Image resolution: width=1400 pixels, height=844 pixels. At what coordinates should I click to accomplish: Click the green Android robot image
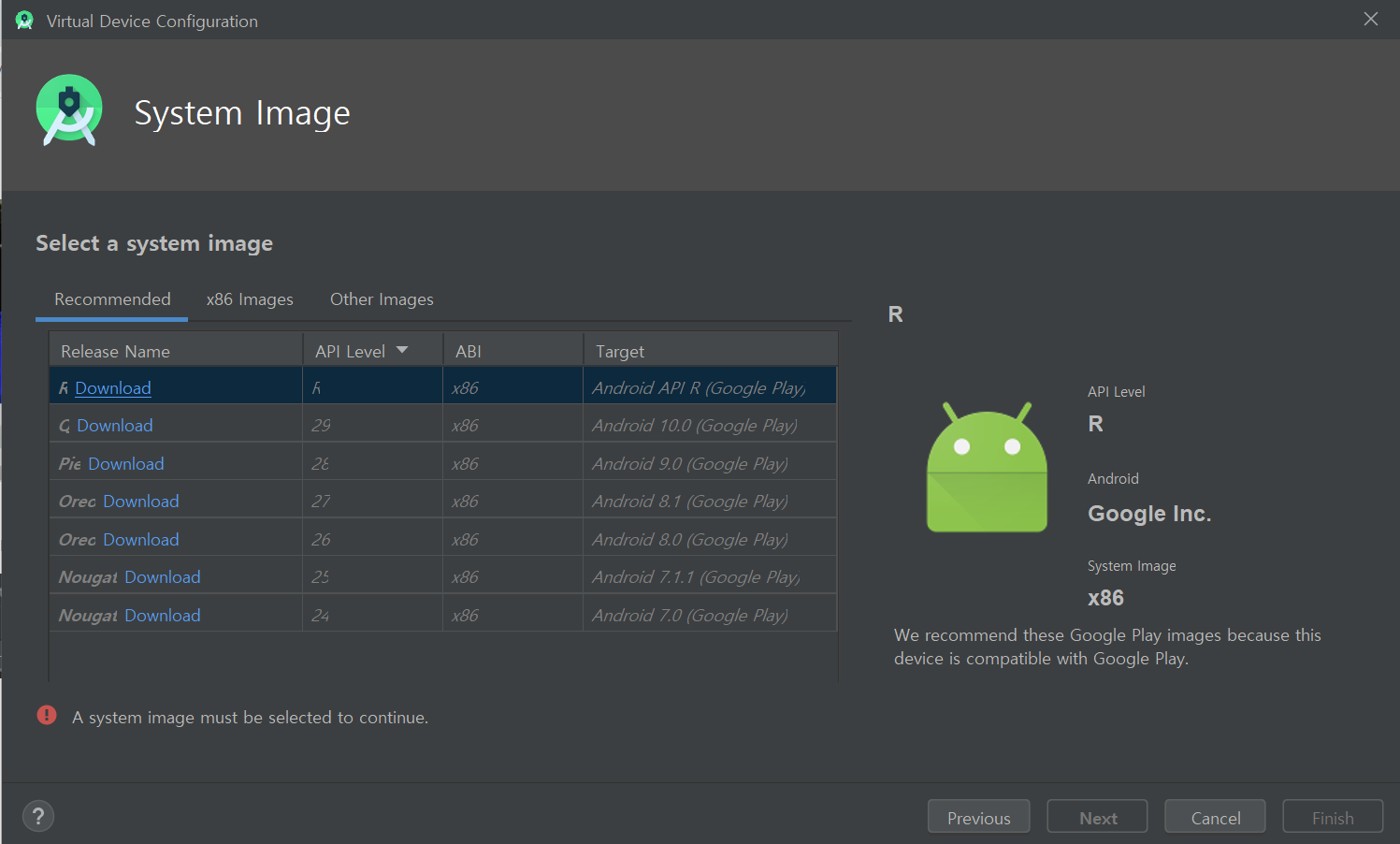coord(987,467)
